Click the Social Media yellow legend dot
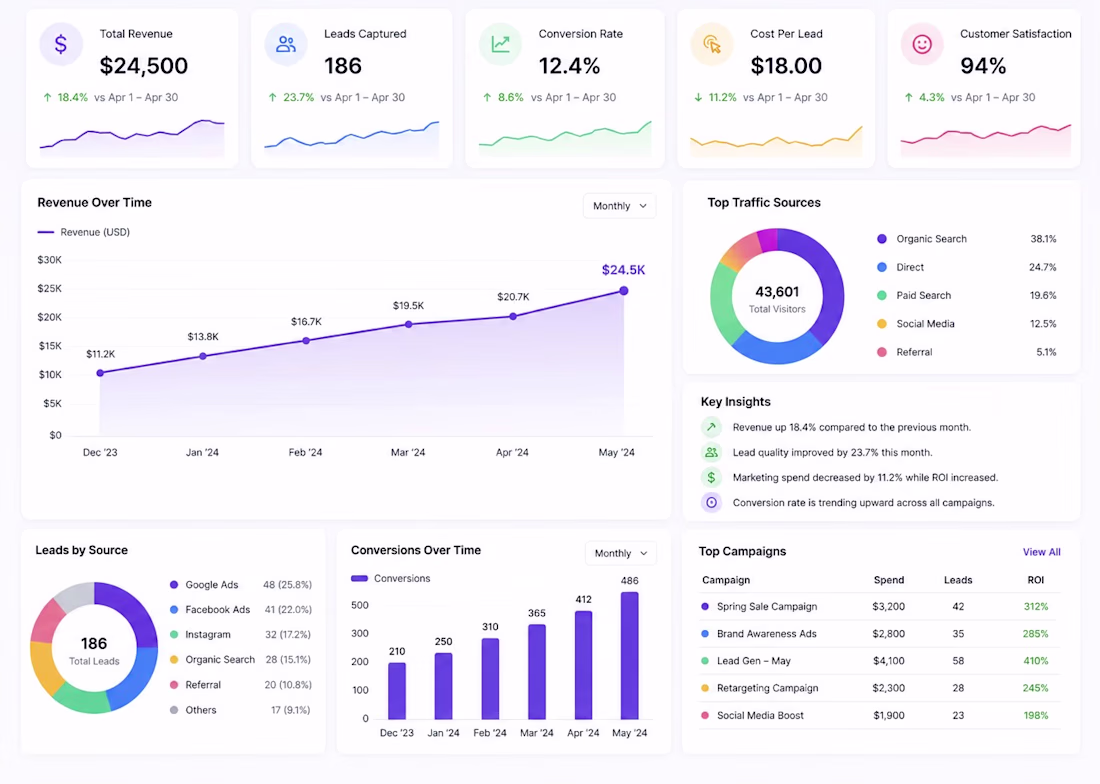Screen dimensions: 1100x784 tap(882, 324)
